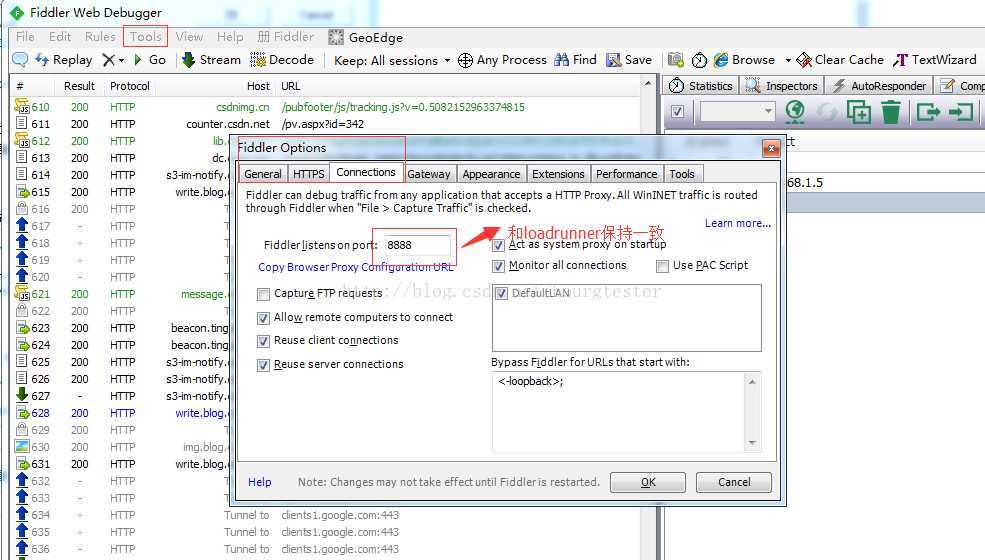
Task: Click bypass list scrollbar down arrow
Action: pyautogui.click(x=752, y=443)
